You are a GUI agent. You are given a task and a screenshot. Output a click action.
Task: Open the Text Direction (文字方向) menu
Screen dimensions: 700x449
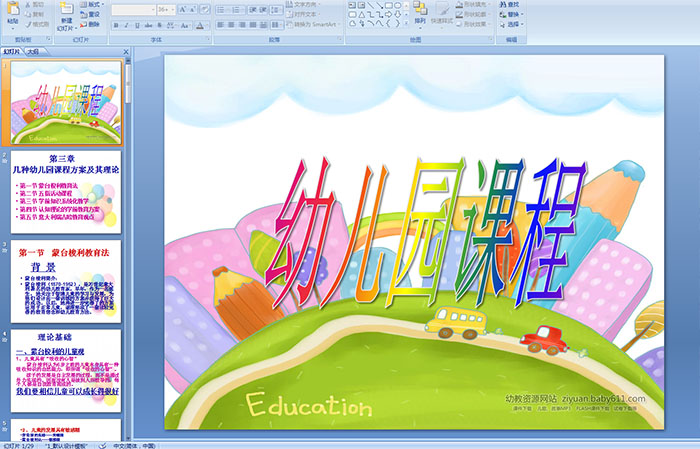click(x=304, y=4)
